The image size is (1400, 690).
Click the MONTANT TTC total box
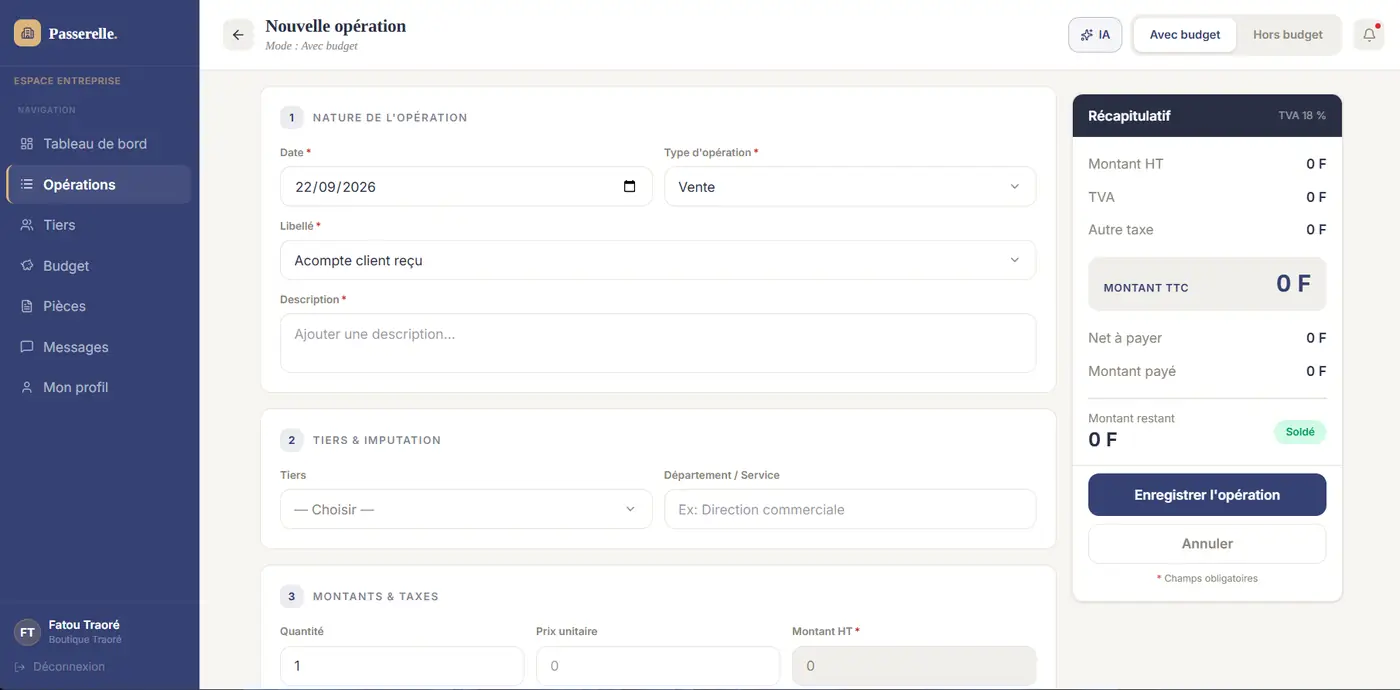point(1207,284)
